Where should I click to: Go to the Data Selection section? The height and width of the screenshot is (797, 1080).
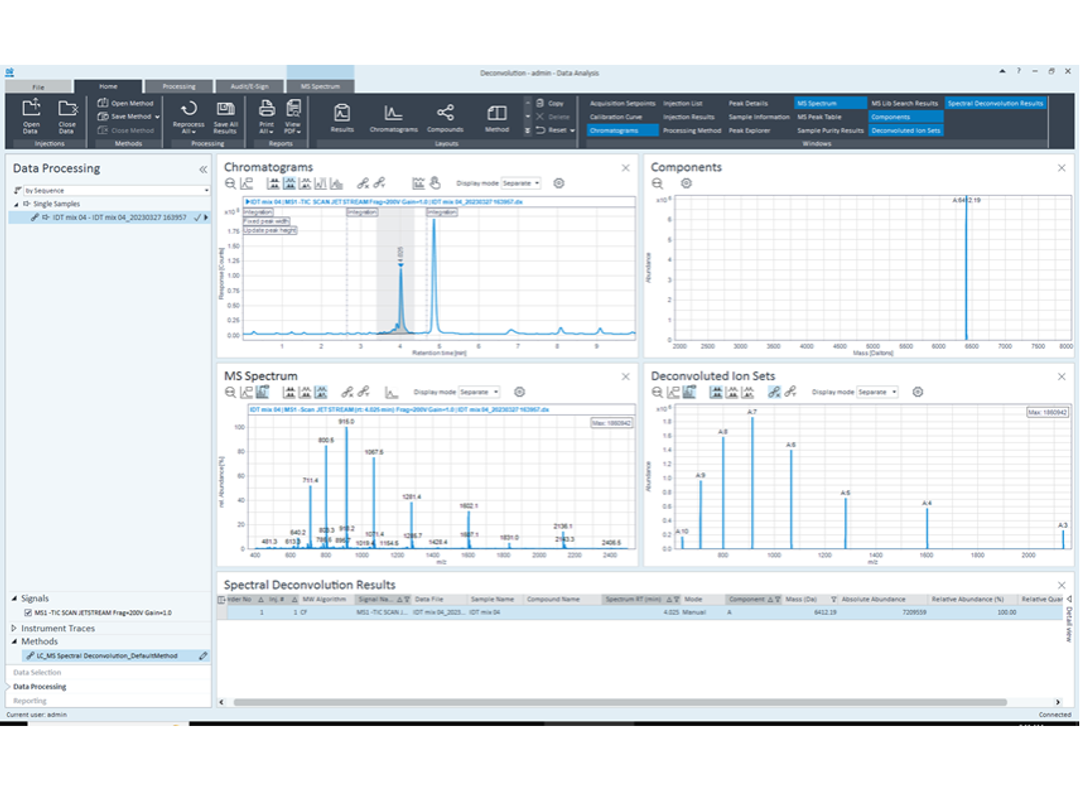37,672
